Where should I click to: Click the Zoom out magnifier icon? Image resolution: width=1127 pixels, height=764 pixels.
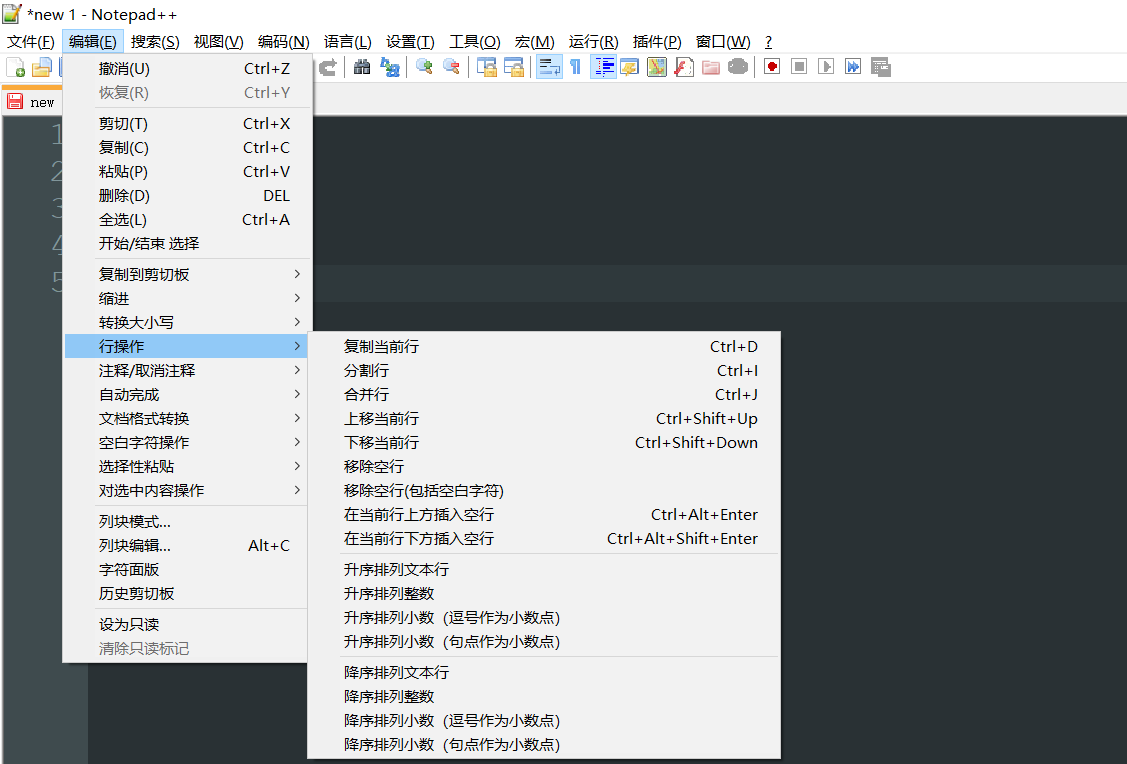[x=451, y=68]
